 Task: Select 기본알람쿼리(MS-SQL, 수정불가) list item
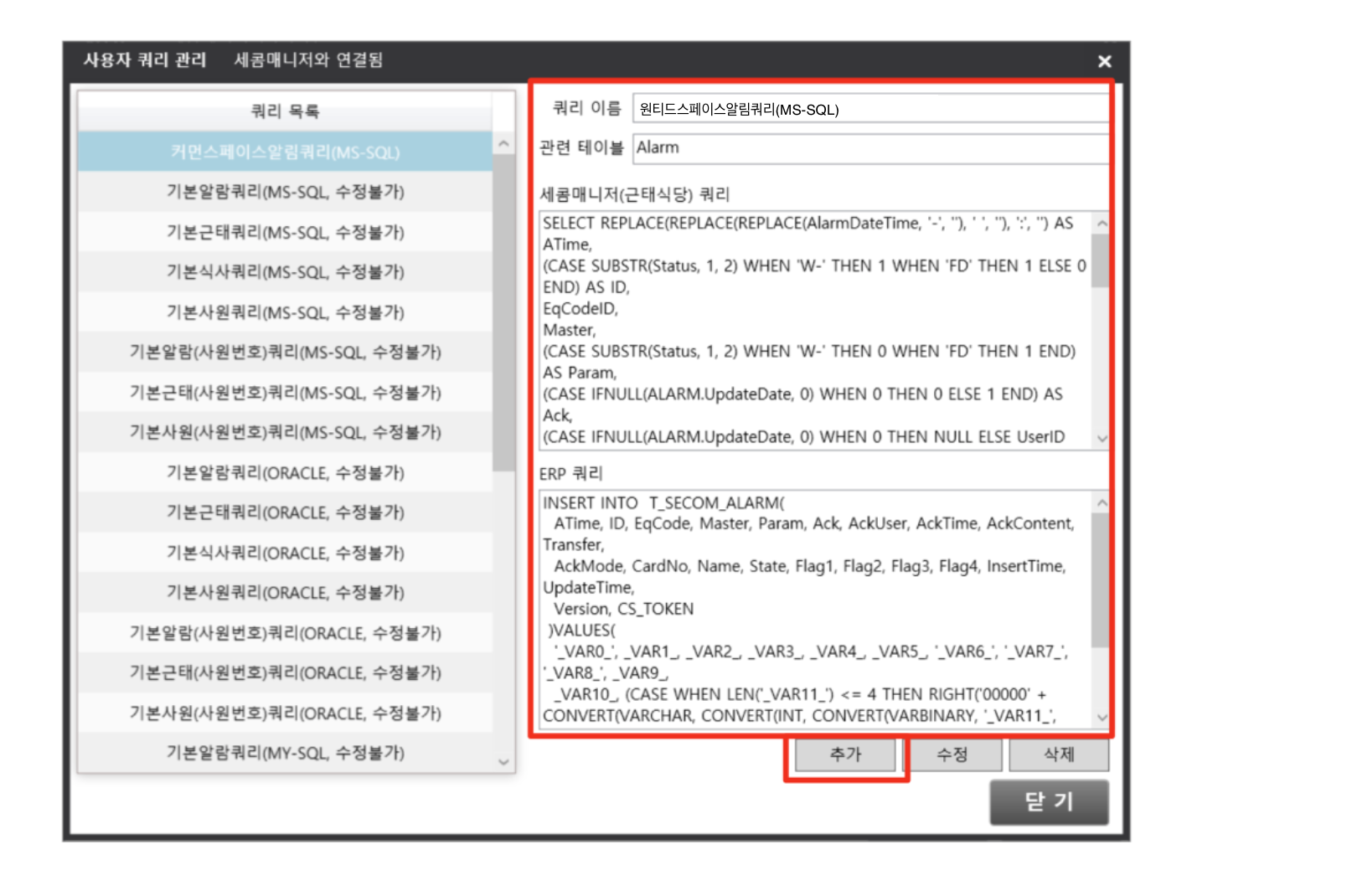coord(285,192)
